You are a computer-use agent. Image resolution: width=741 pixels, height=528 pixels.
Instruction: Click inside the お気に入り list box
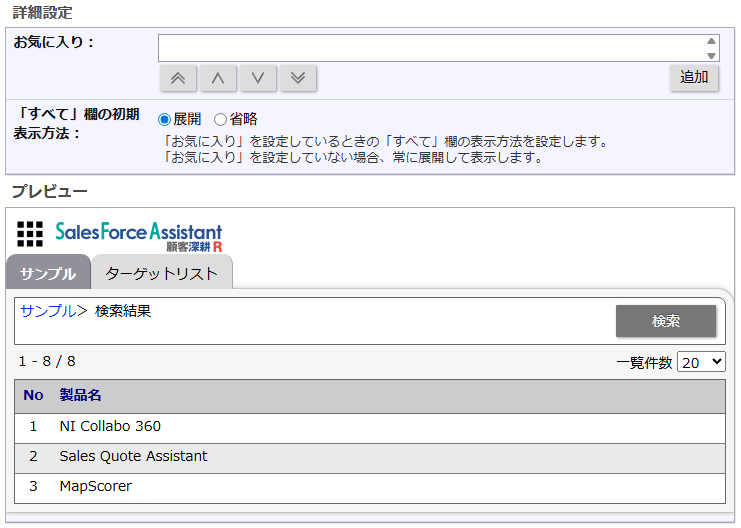pos(430,48)
